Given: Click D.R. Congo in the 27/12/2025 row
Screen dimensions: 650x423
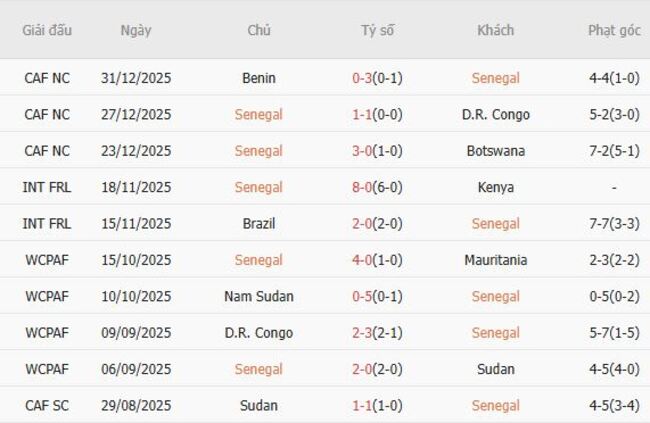Looking at the screenshot, I should click(x=495, y=115).
